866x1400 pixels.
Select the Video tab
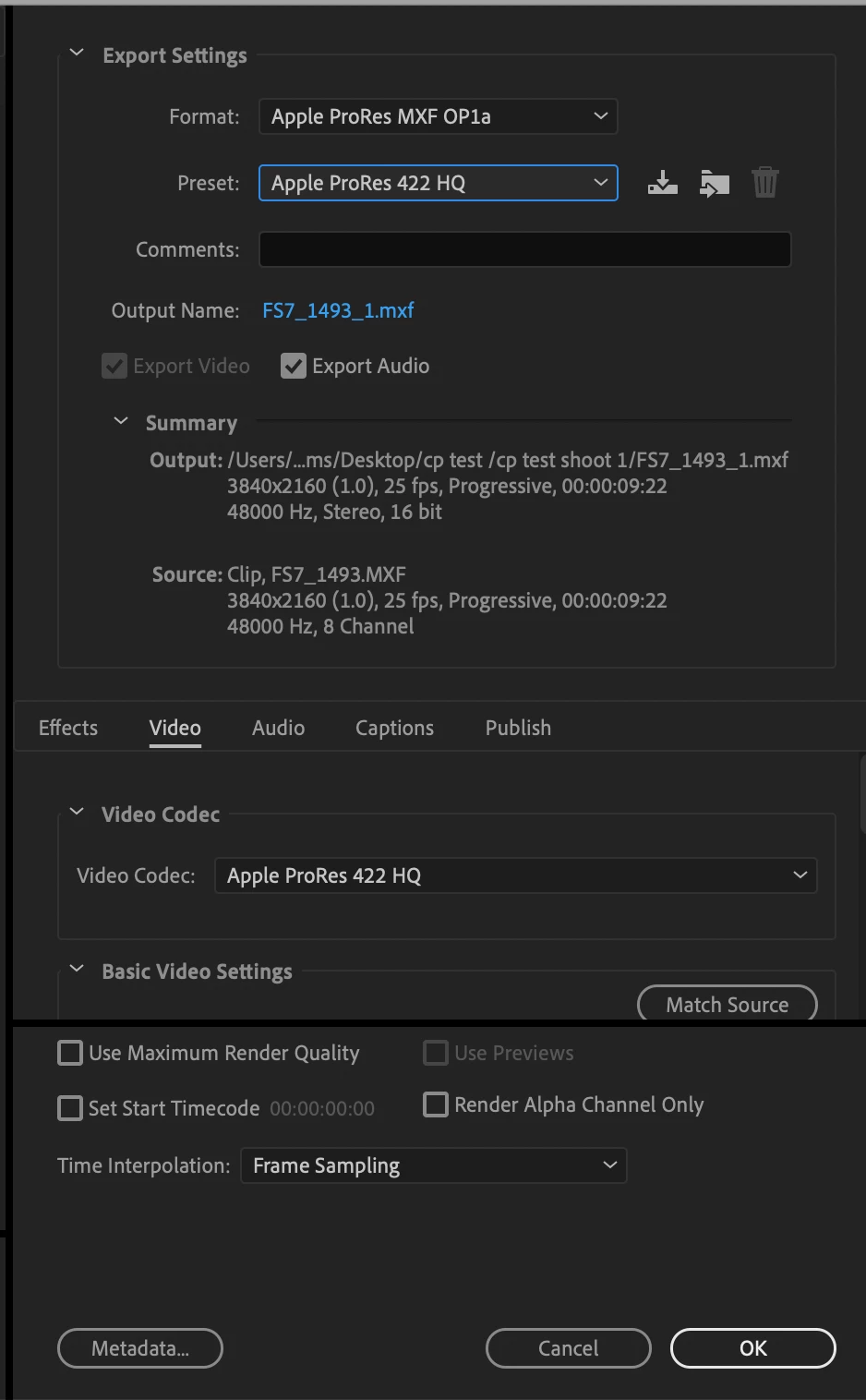[x=175, y=728]
